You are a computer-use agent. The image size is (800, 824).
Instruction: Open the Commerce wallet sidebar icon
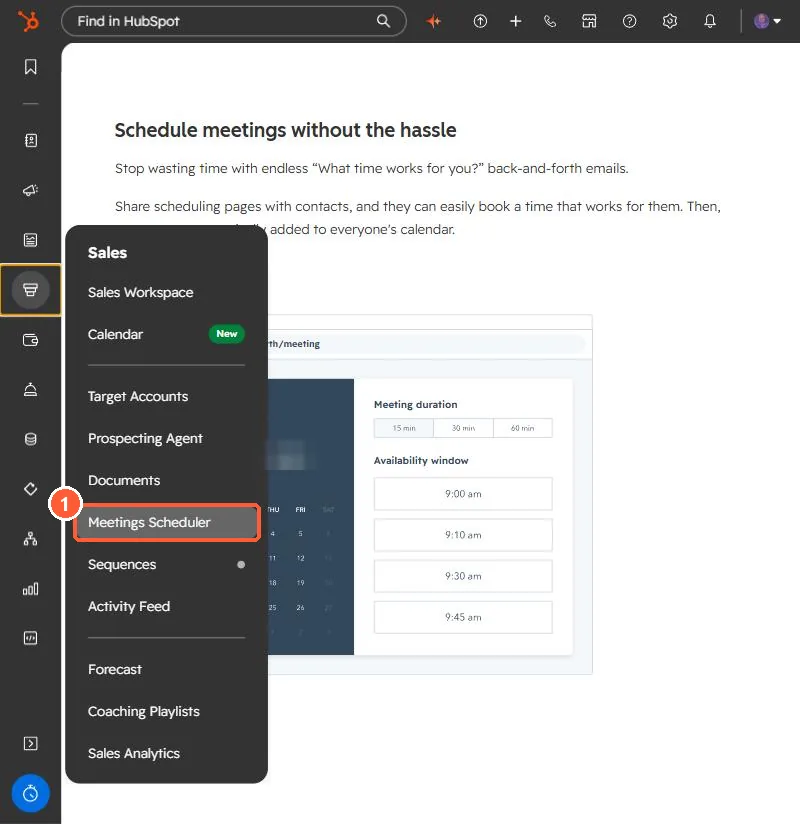tap(30, 340)
